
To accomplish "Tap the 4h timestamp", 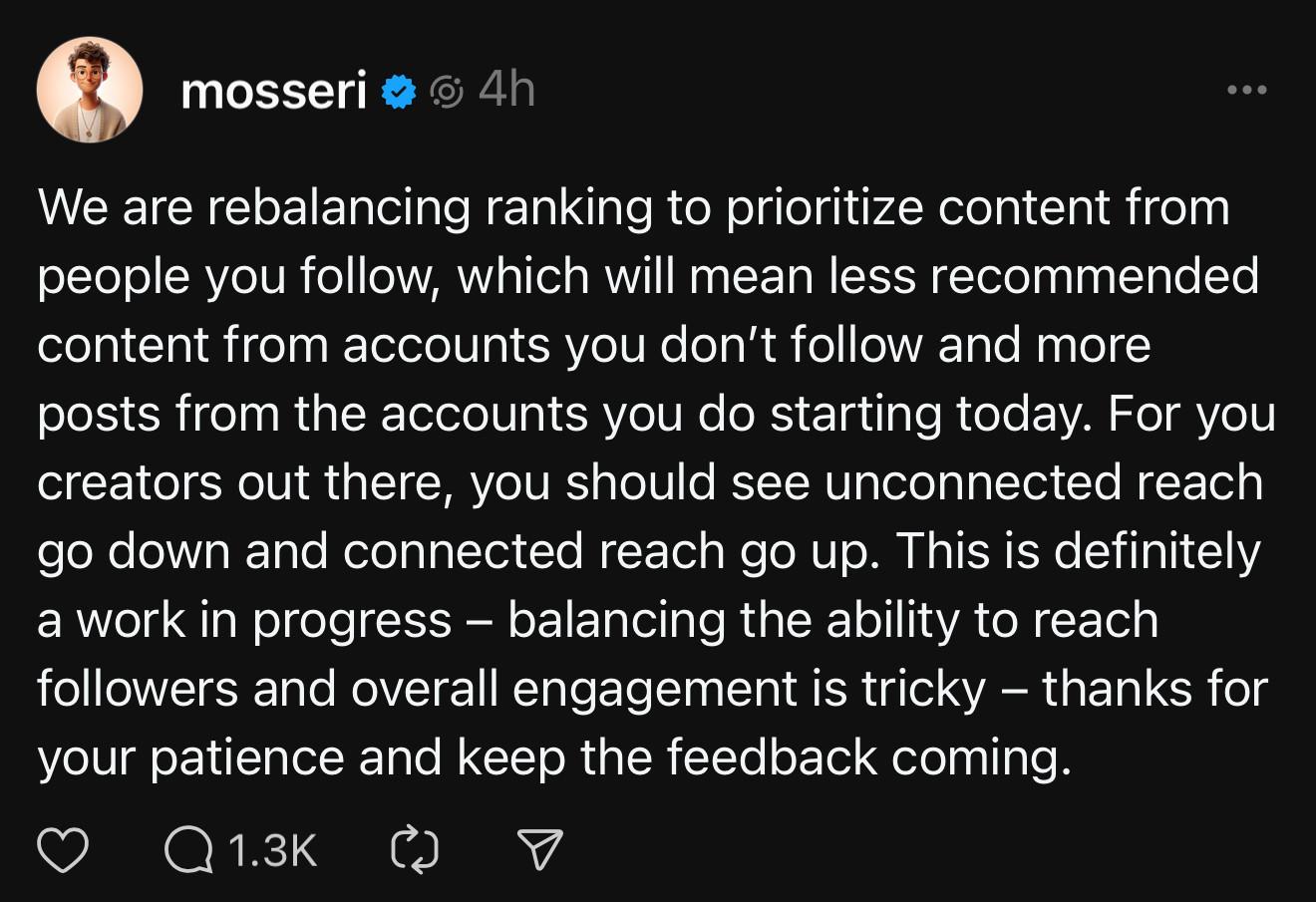I will pyautogui.click(x=507, y=91).
